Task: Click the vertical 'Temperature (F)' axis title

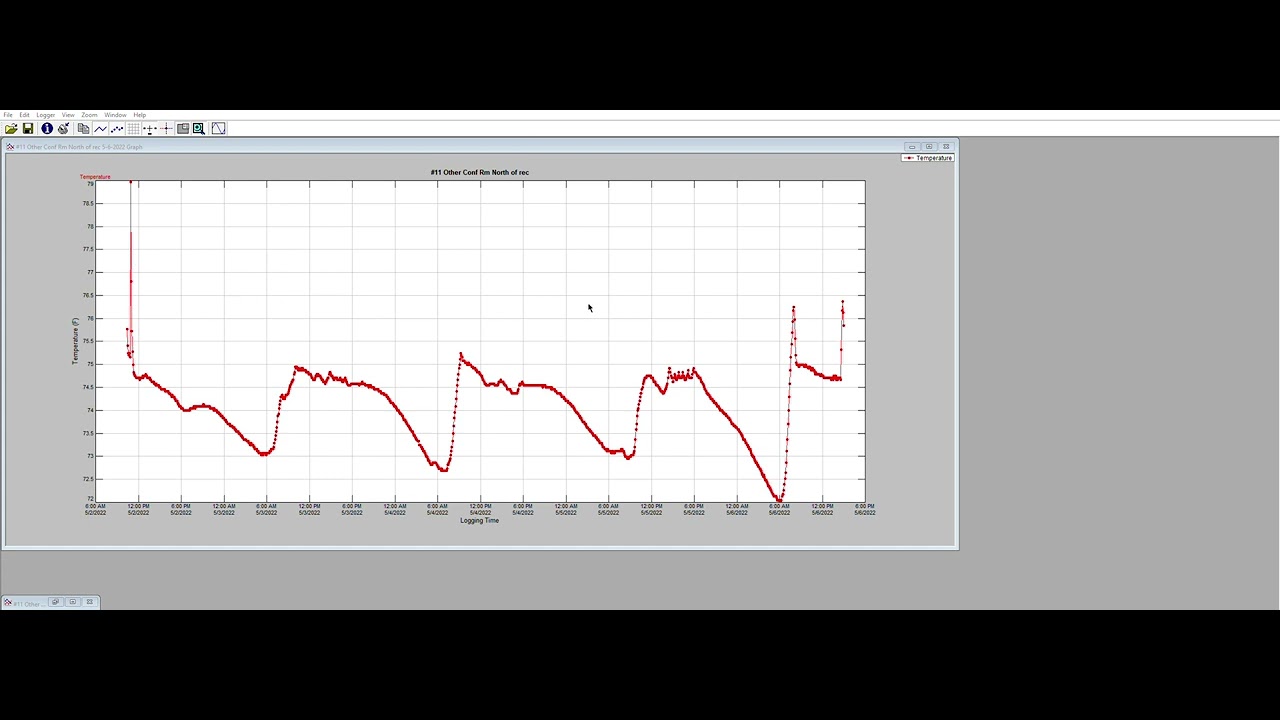Action: (74, 341)
